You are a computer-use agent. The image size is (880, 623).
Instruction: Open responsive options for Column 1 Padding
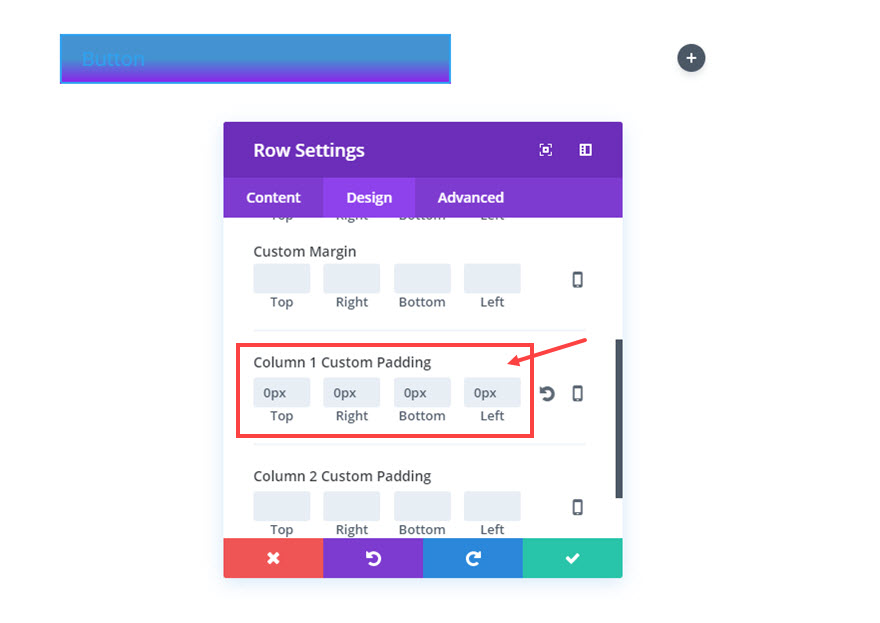coord(577,393)
